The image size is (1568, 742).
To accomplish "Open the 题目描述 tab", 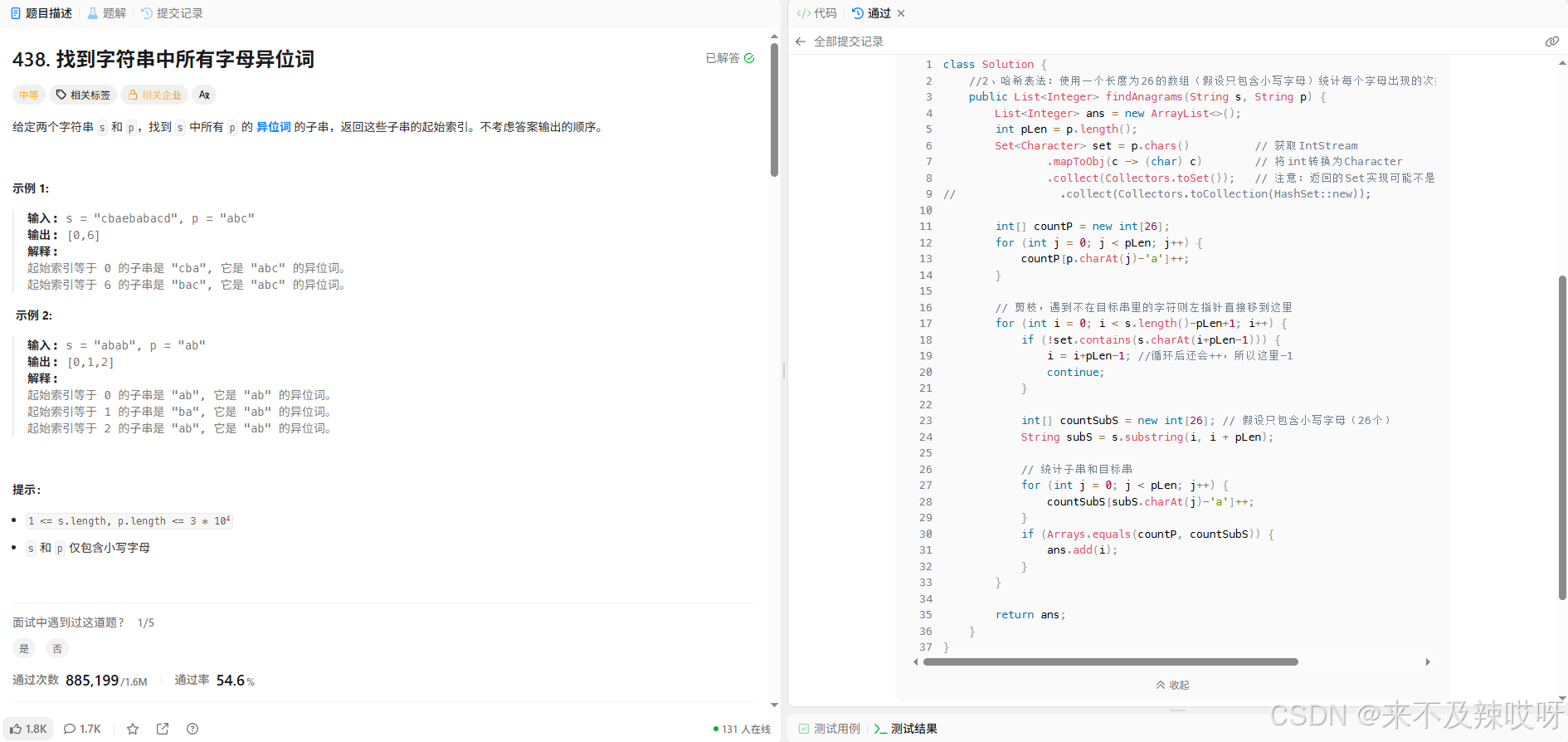I will [x=41, y=13].
